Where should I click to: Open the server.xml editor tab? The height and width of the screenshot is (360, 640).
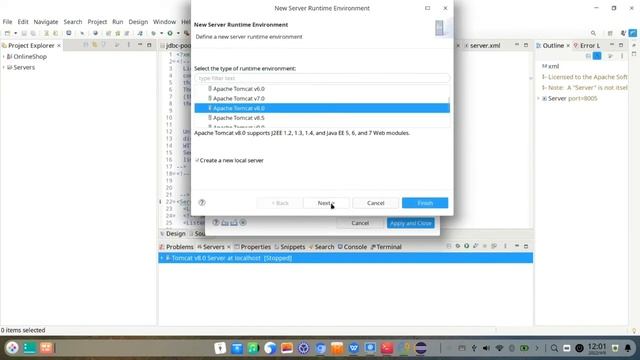tap(482, 45)
